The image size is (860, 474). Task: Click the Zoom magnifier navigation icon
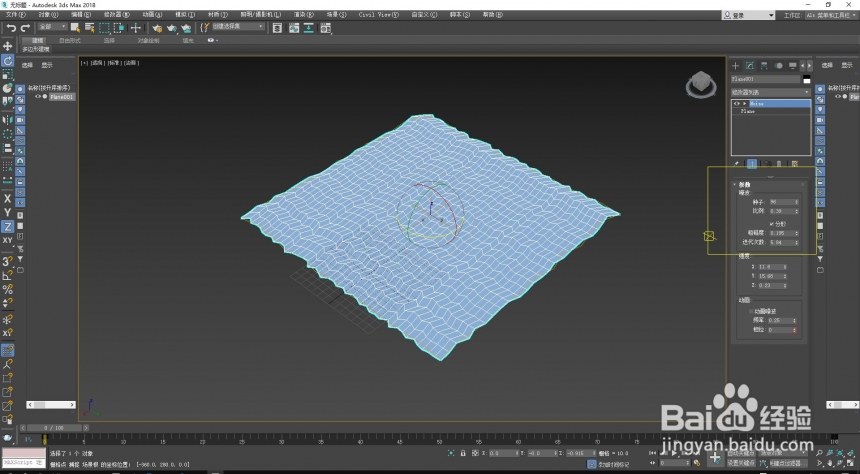point(819,453)
